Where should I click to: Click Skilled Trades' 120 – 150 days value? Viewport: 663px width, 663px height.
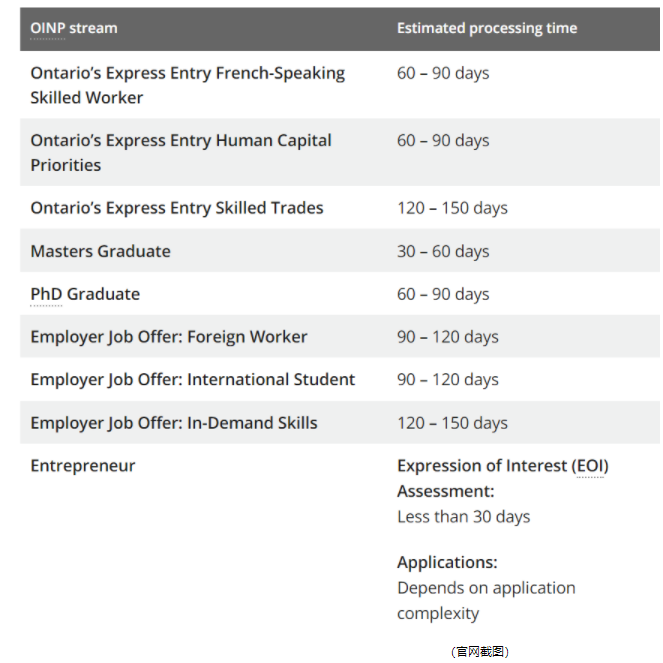click(x=452, y=208)
